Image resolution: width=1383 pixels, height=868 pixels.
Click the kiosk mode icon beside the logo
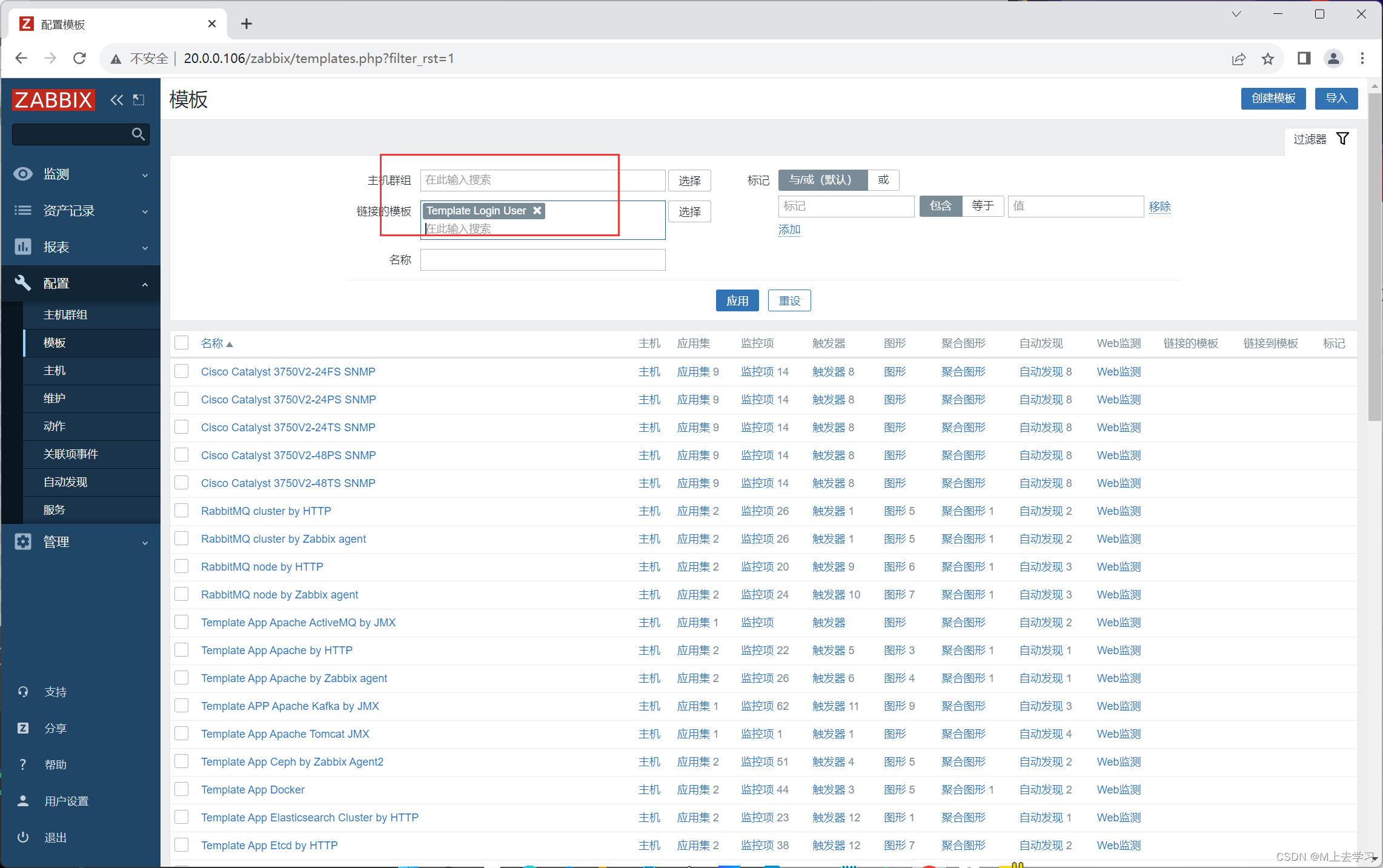139,100
